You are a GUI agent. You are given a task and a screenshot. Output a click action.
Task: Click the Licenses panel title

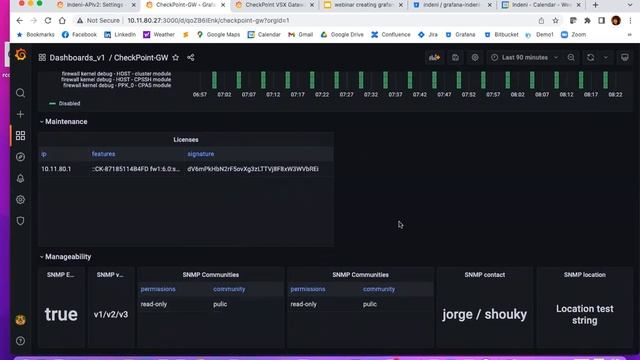(186, 140)
